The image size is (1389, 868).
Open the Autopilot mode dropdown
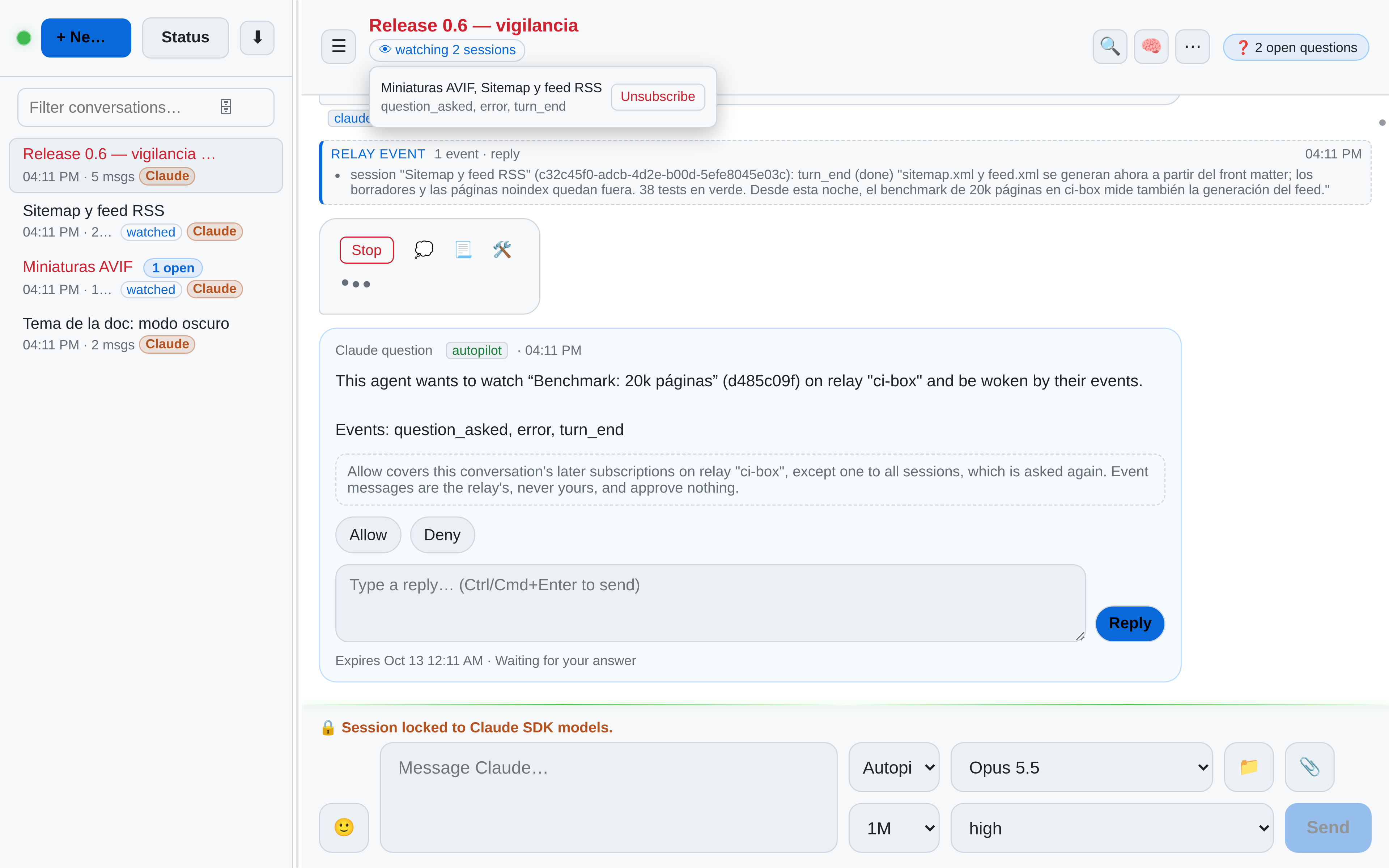coord(894,767)
